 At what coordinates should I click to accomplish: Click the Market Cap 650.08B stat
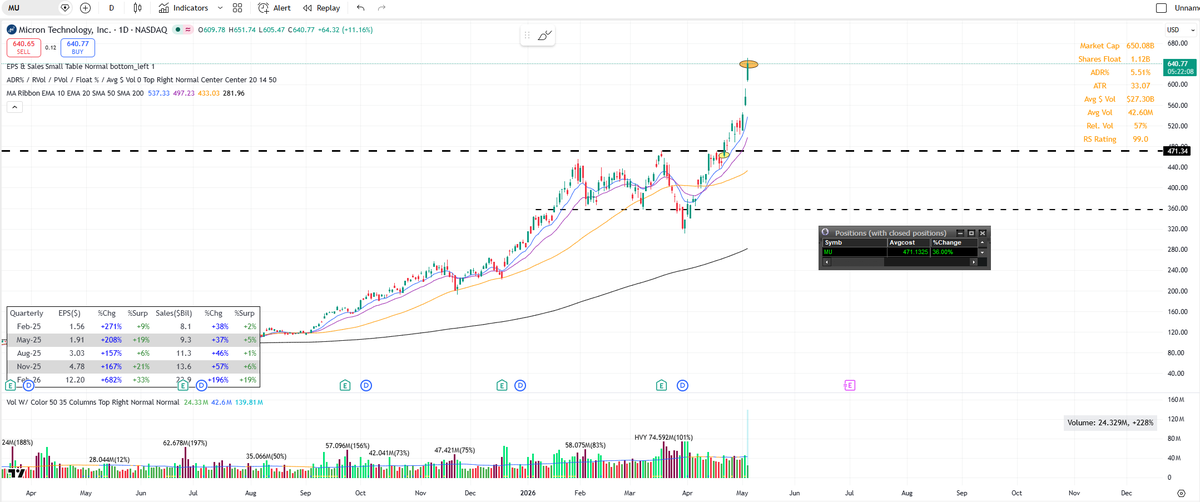1117,46
